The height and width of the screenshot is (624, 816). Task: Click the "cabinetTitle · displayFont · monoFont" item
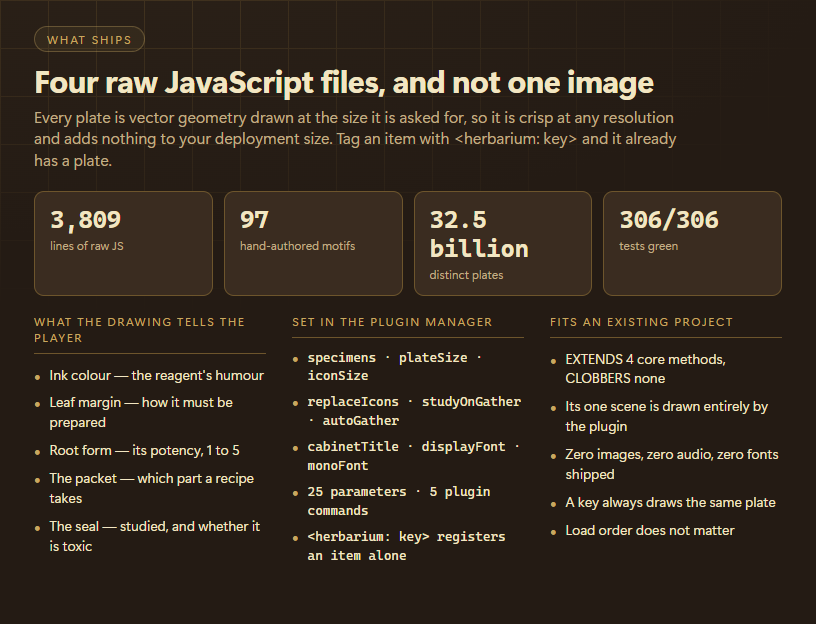(x=413, y=456)
